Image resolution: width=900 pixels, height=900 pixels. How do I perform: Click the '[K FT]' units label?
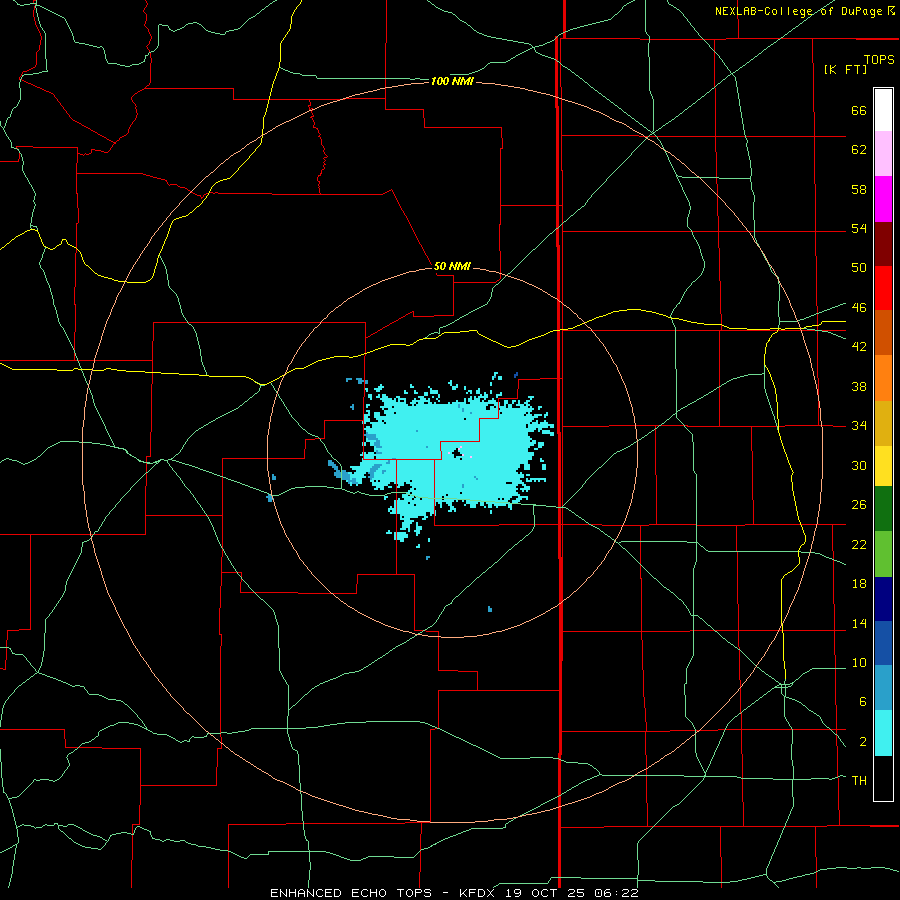845,69
